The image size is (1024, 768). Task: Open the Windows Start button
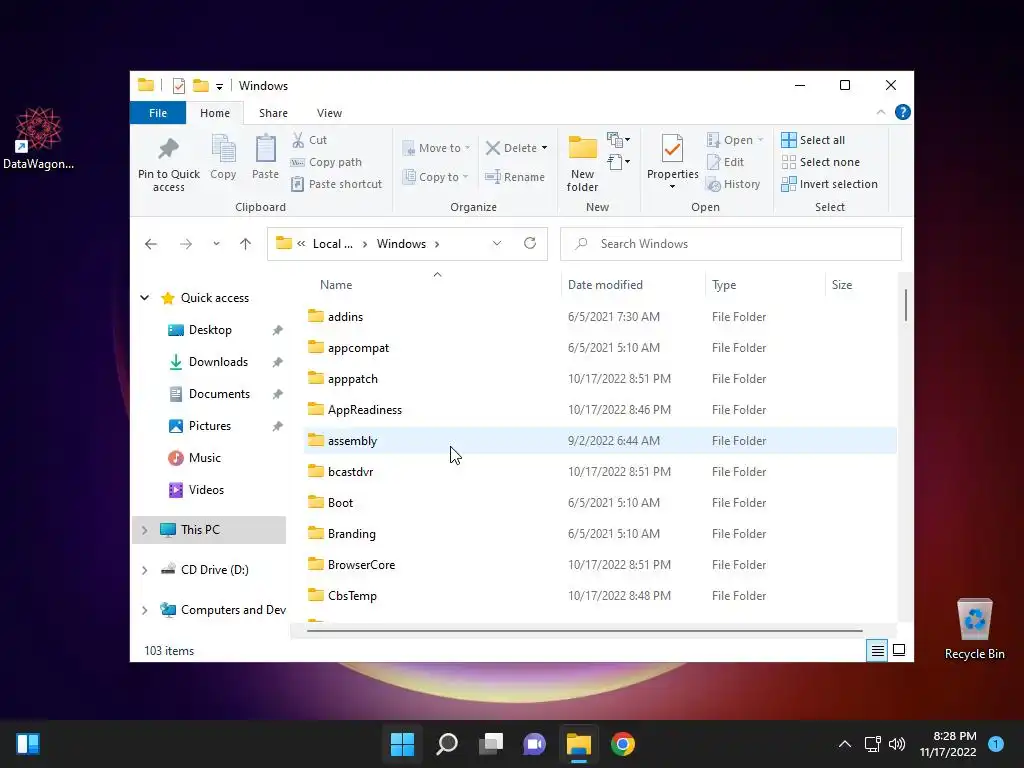pyautogui.click(x=402, y=744)
